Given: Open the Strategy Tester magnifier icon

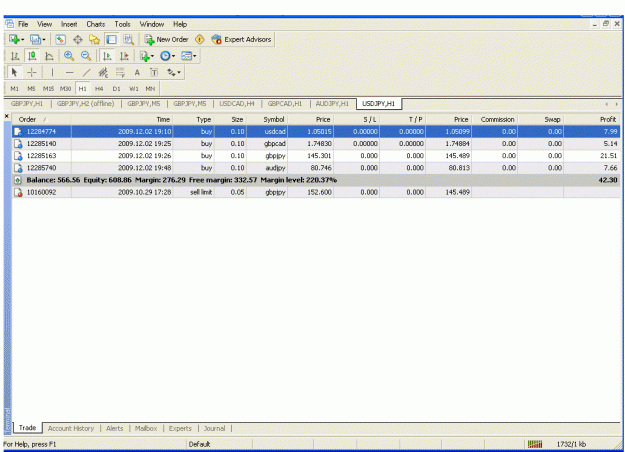Looking at the screenshot, I should [128, 39].
